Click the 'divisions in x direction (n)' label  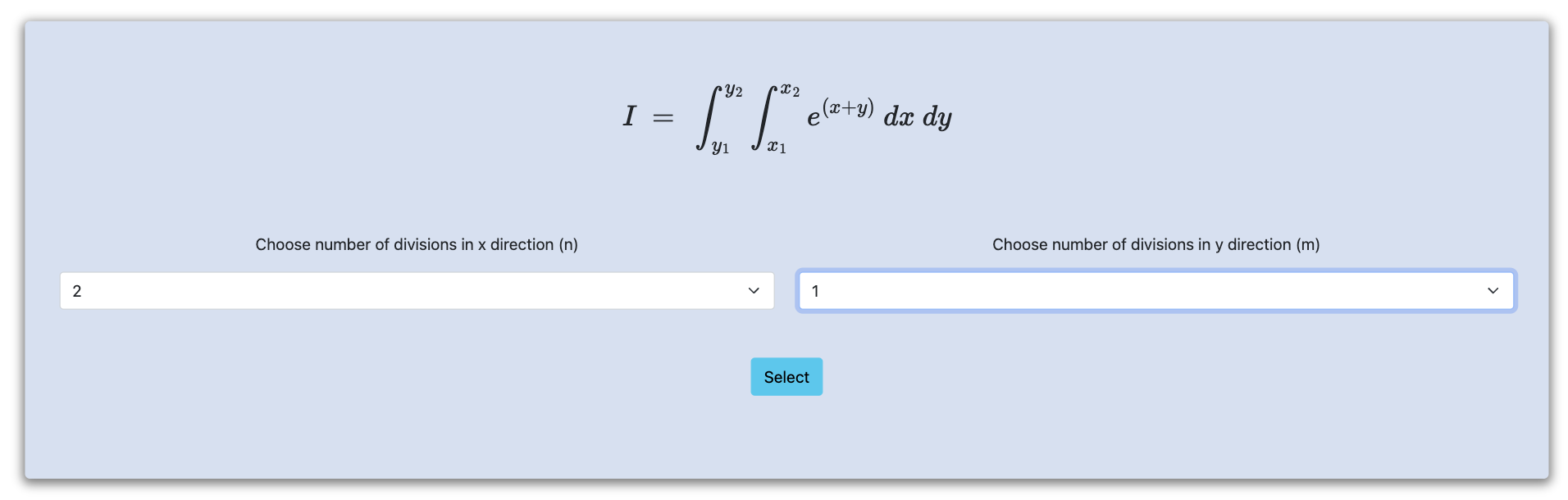point(417,244)
